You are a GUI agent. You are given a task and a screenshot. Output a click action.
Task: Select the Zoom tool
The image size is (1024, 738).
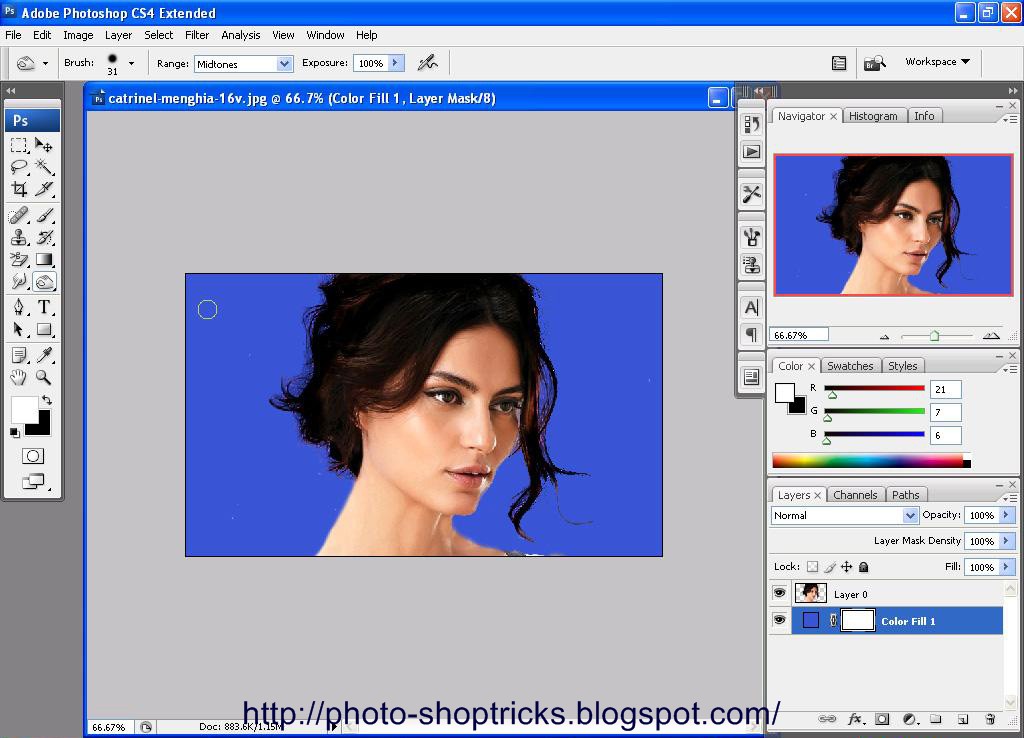click(x=44, y=377)
